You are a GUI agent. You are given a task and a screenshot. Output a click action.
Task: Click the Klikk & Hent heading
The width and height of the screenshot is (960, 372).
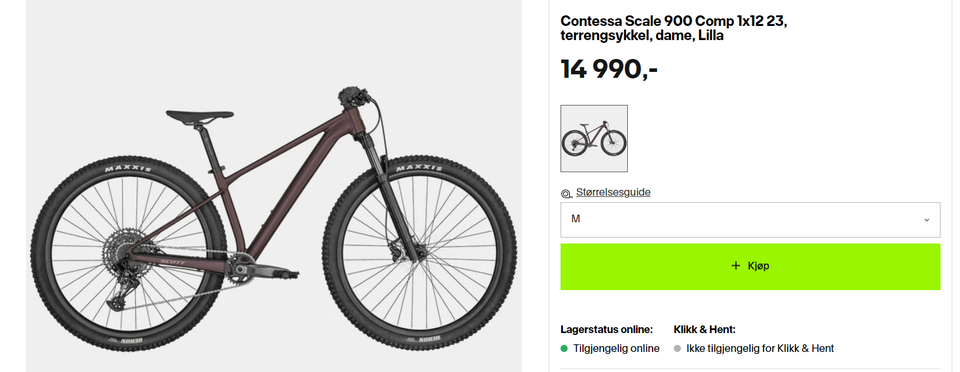[x=704, y=329]
